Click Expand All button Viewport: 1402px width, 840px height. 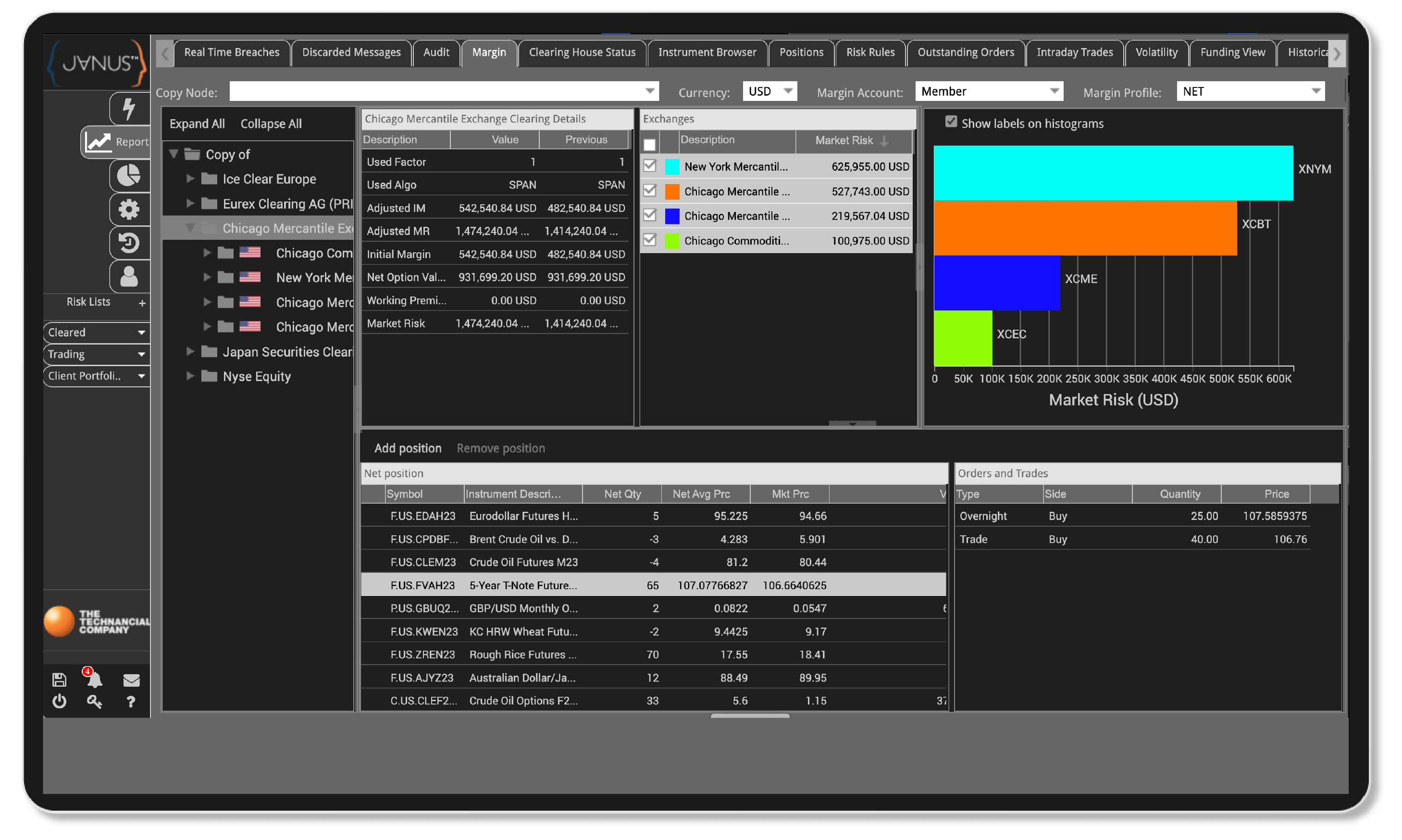coord(197,124)
